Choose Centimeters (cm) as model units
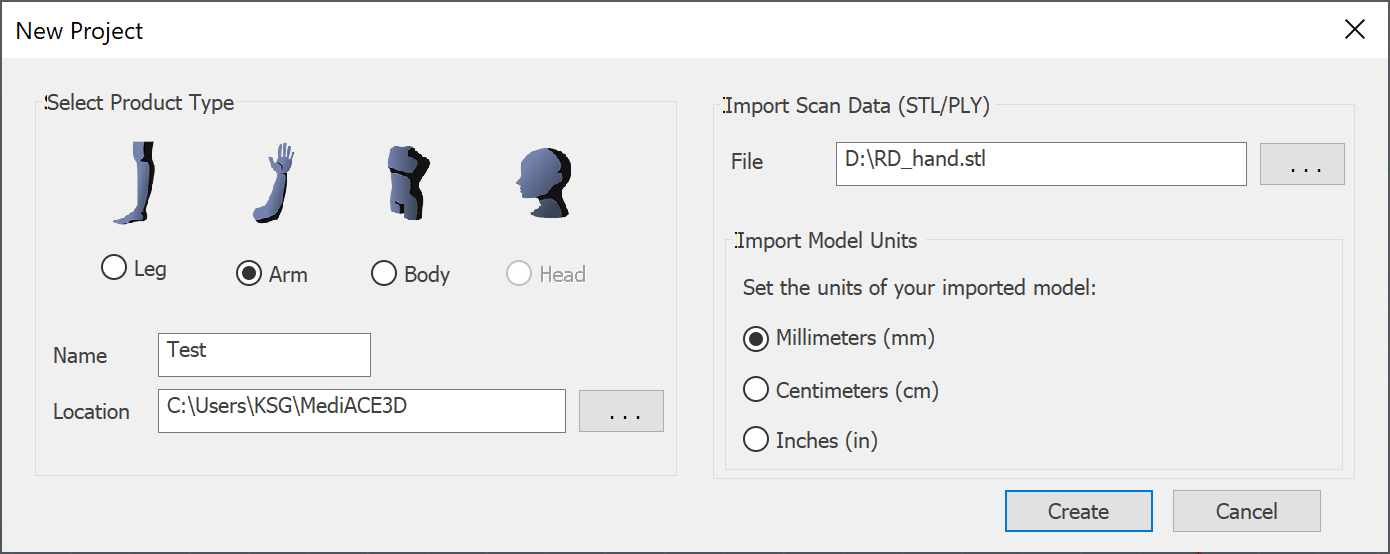Image resolution: width=1390 pixels, height=554 pixels. pos(841,390)
